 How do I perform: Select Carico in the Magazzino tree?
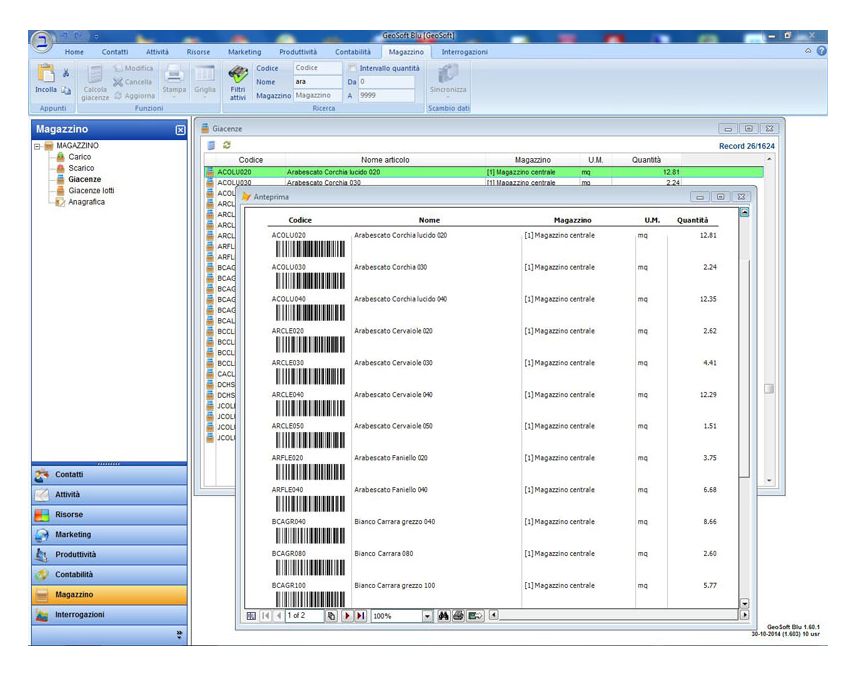[80, 157]
